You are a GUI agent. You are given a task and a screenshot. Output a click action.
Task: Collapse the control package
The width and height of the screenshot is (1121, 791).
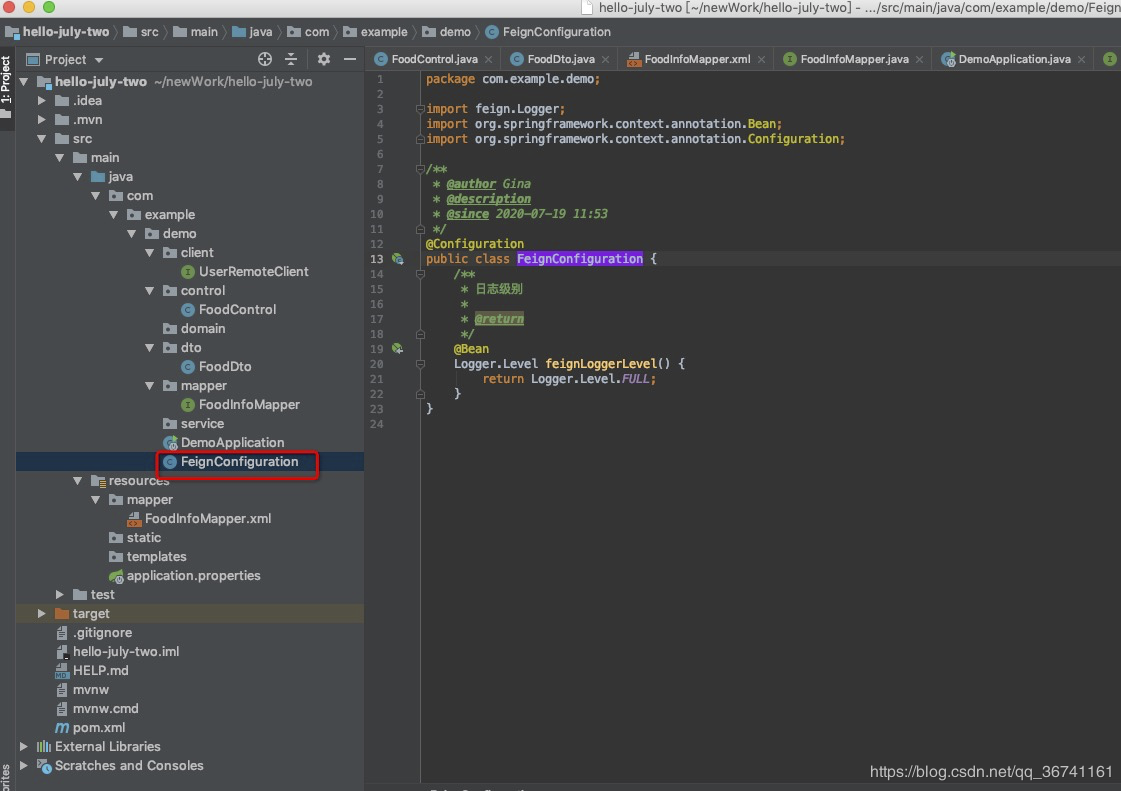(149, 290)
